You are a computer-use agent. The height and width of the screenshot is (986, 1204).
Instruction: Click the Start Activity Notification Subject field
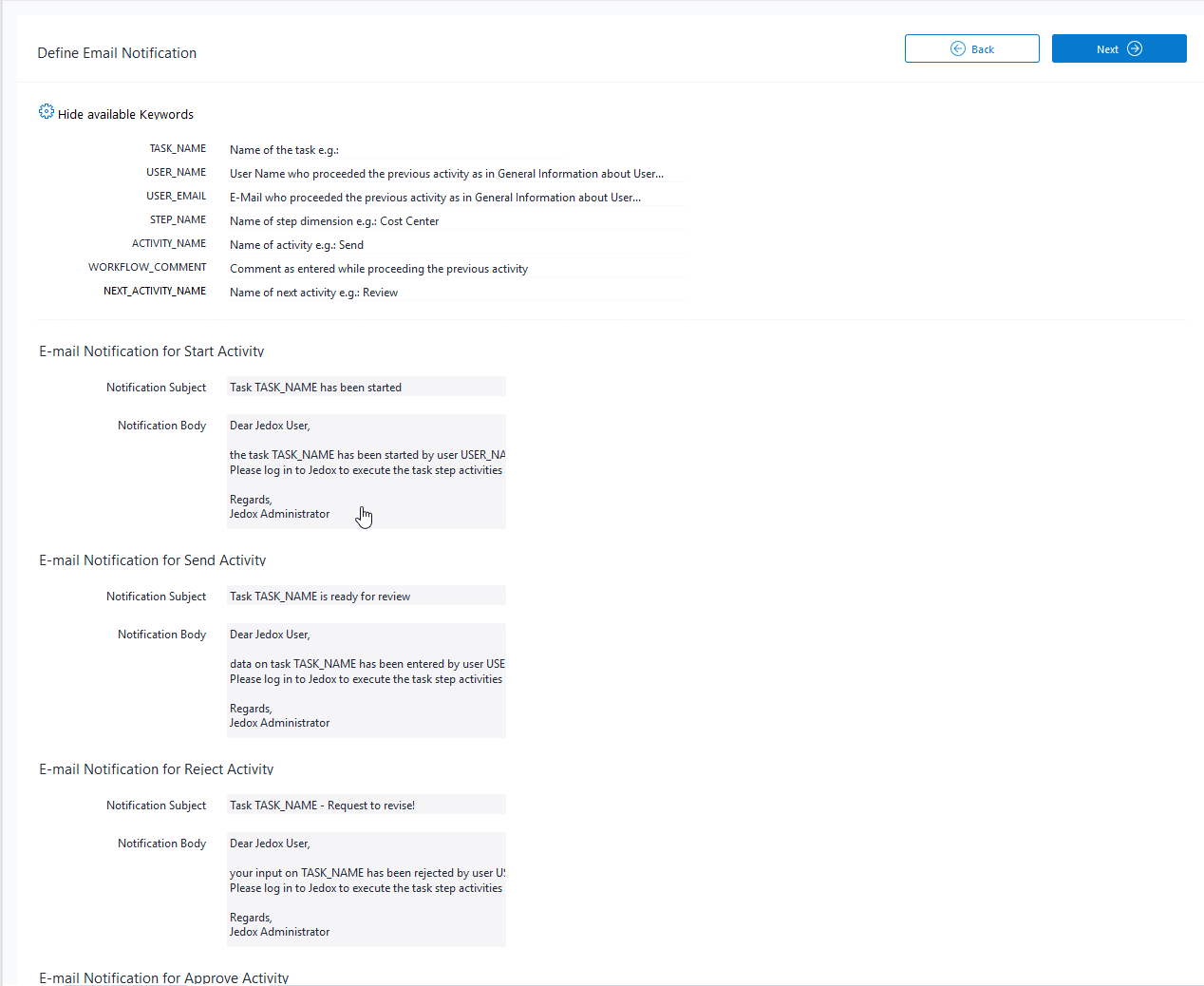pyautogui.click(x=366, y=387)
